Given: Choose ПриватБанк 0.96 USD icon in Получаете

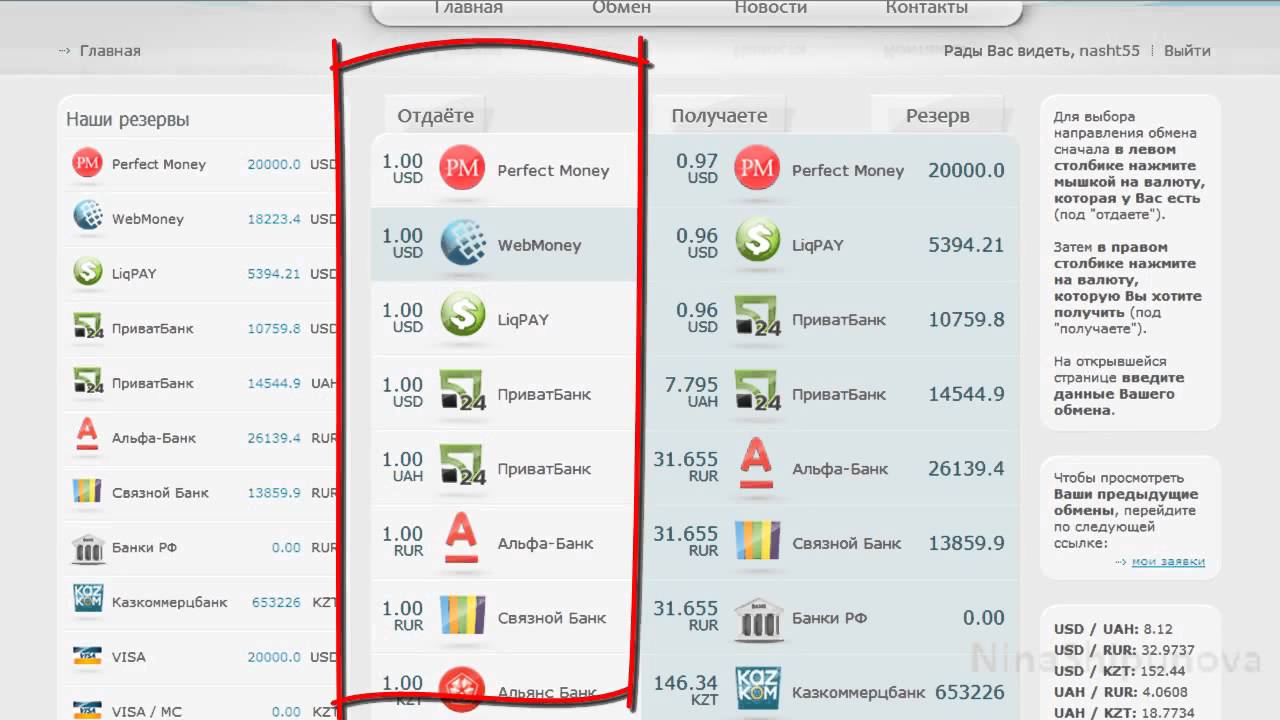Looking at the screenshot, I should [x=757, y=317].
